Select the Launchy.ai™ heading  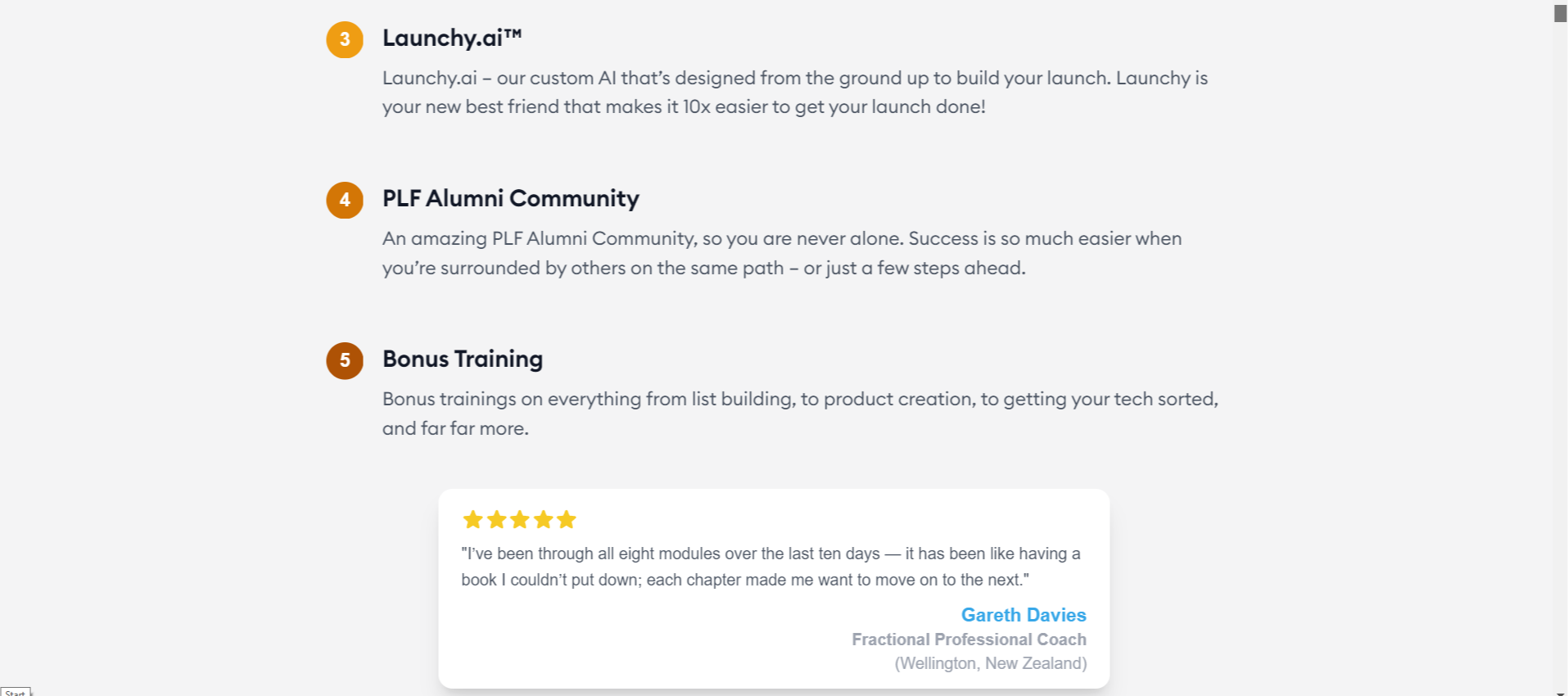[452, 38]
